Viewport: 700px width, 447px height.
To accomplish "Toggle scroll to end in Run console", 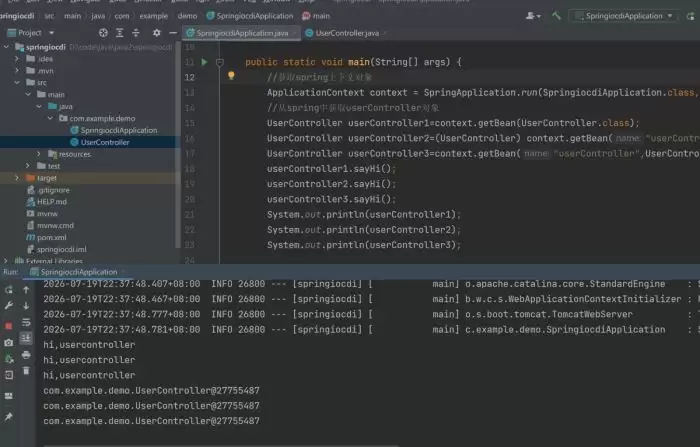I will pos(26,338).
